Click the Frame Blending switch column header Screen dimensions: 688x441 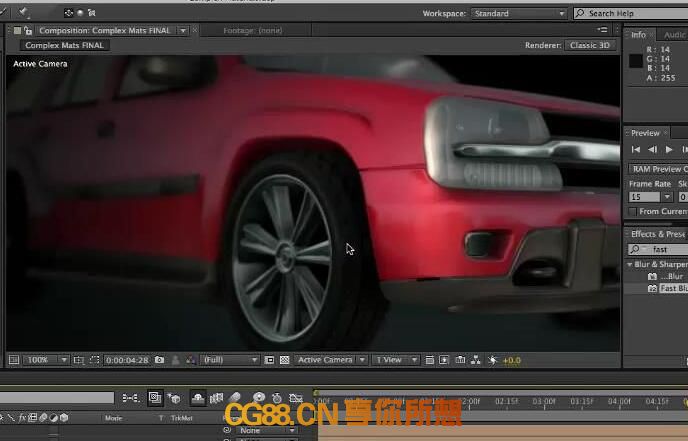pos(32,418)
